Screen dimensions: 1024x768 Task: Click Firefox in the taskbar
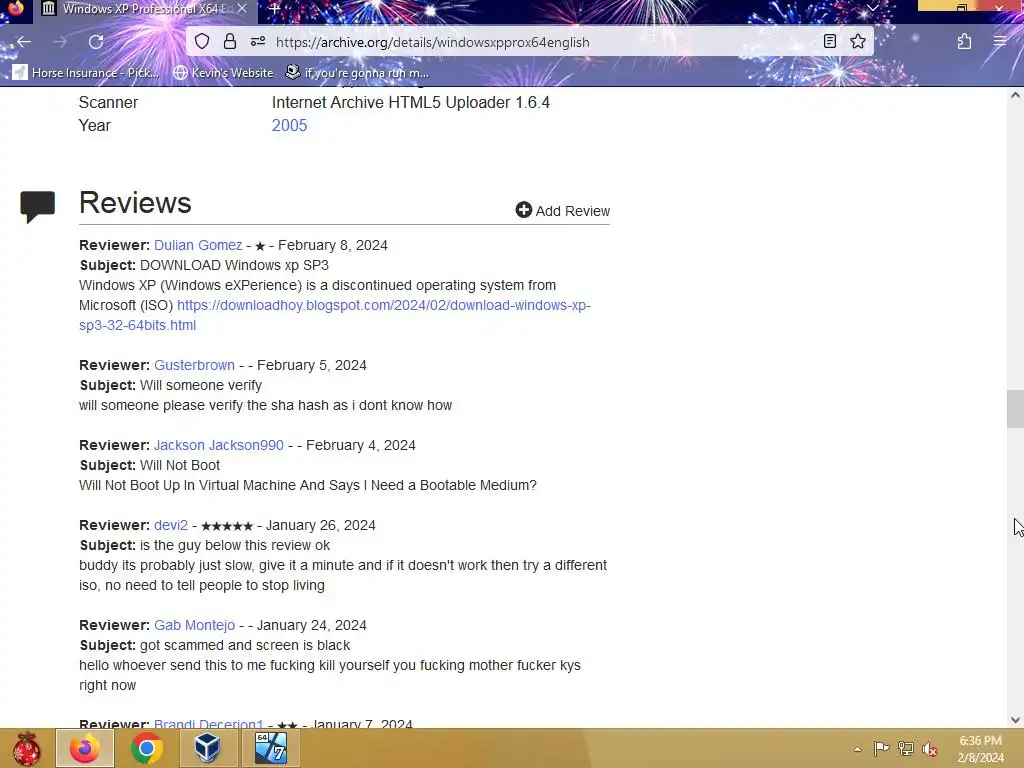[x=85, y=748]
